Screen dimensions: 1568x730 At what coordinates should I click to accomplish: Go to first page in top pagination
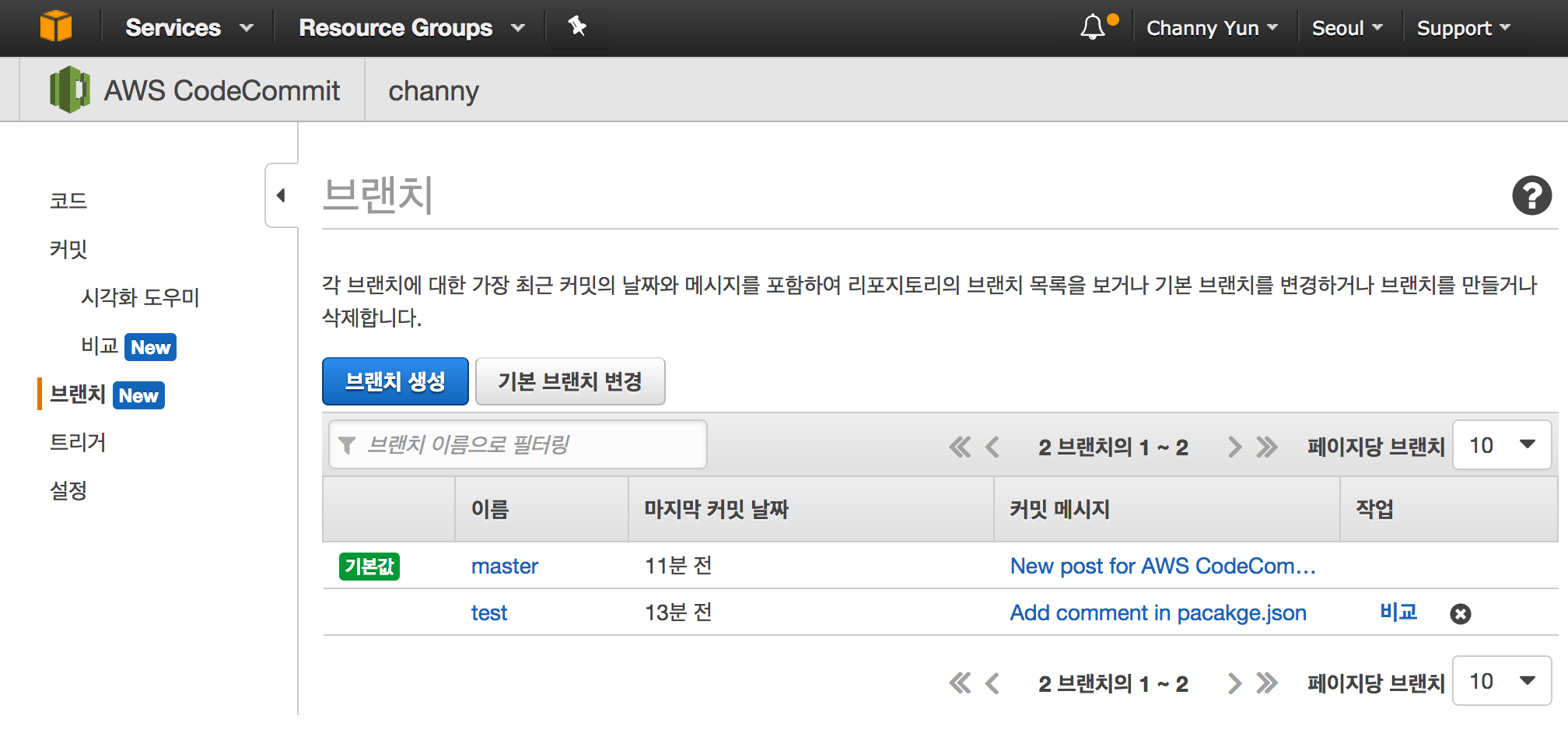(961, 447)
